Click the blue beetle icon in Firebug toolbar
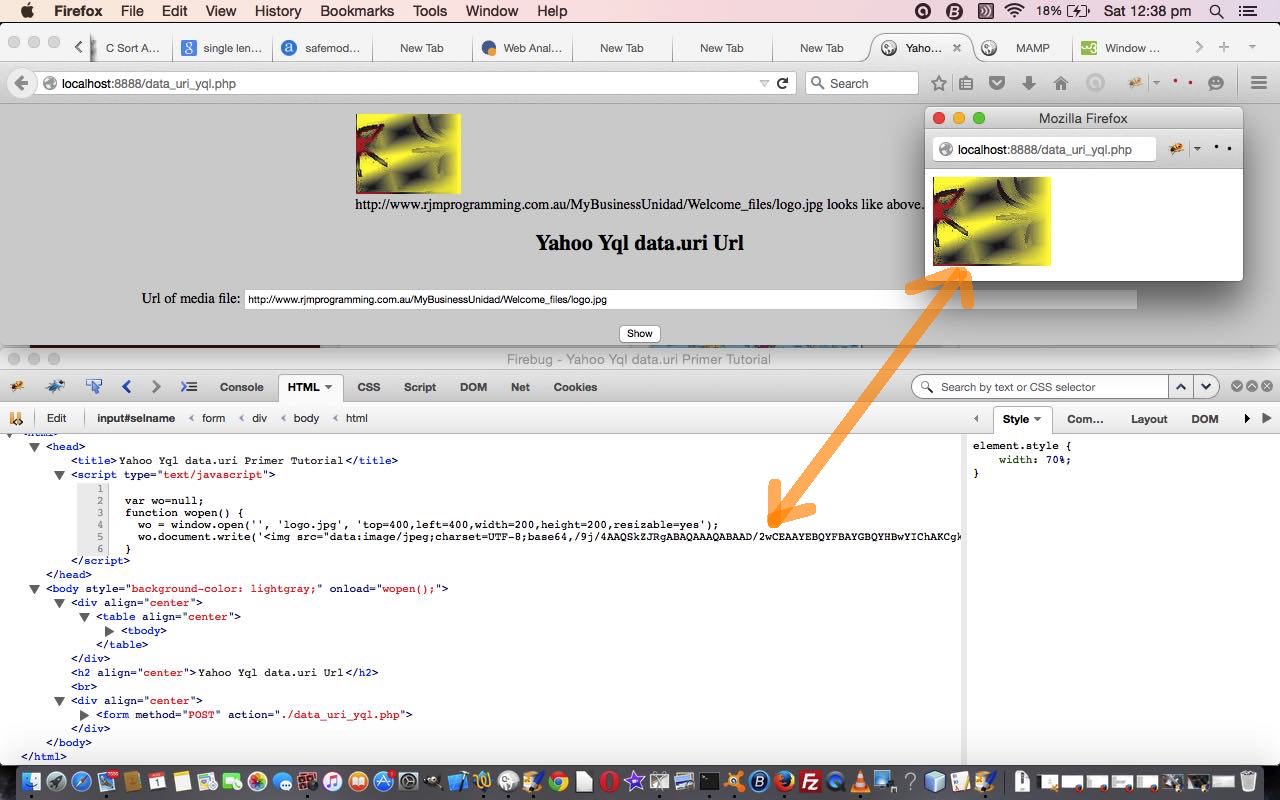 tap(56, 387)
